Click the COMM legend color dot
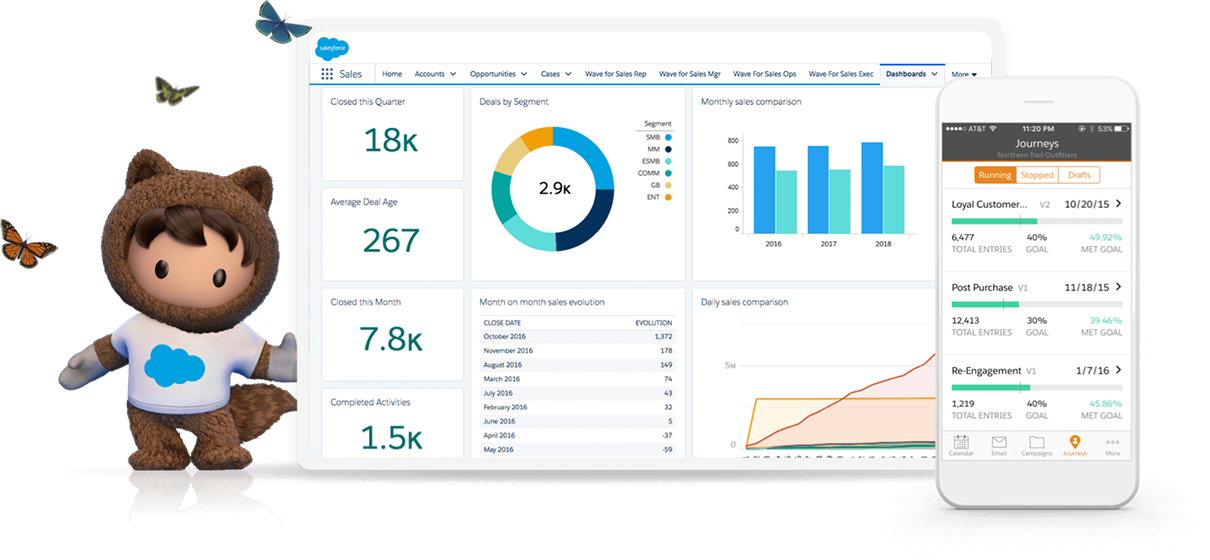 (x=668, y=173)
